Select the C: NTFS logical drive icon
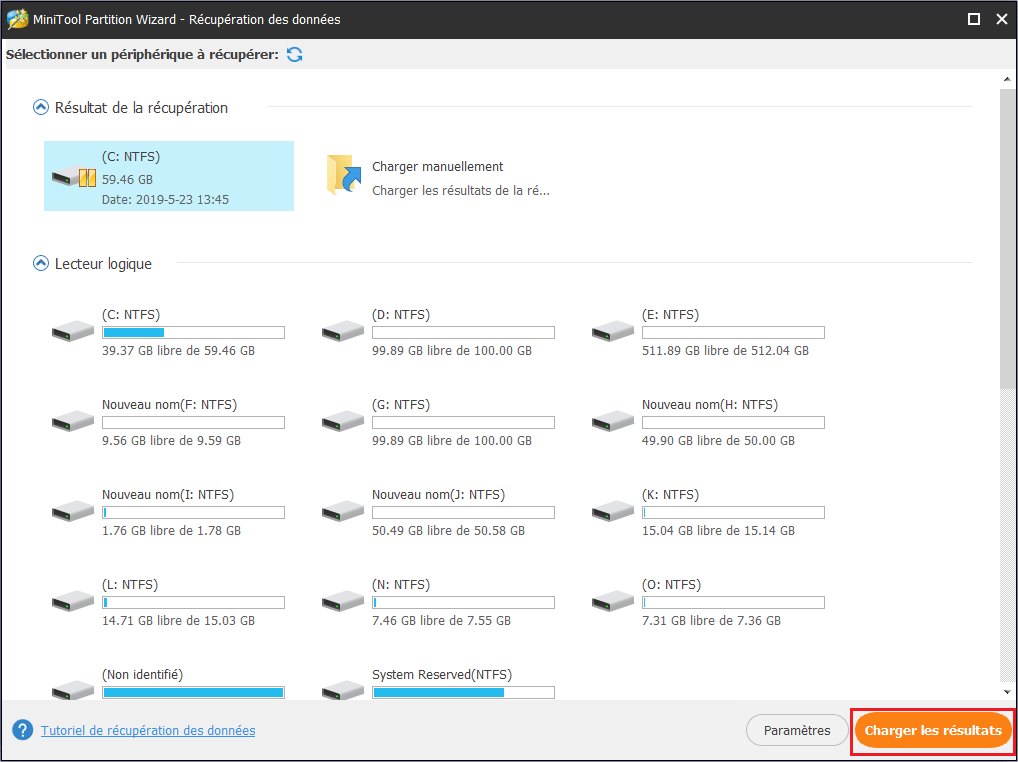 point(73,330)
